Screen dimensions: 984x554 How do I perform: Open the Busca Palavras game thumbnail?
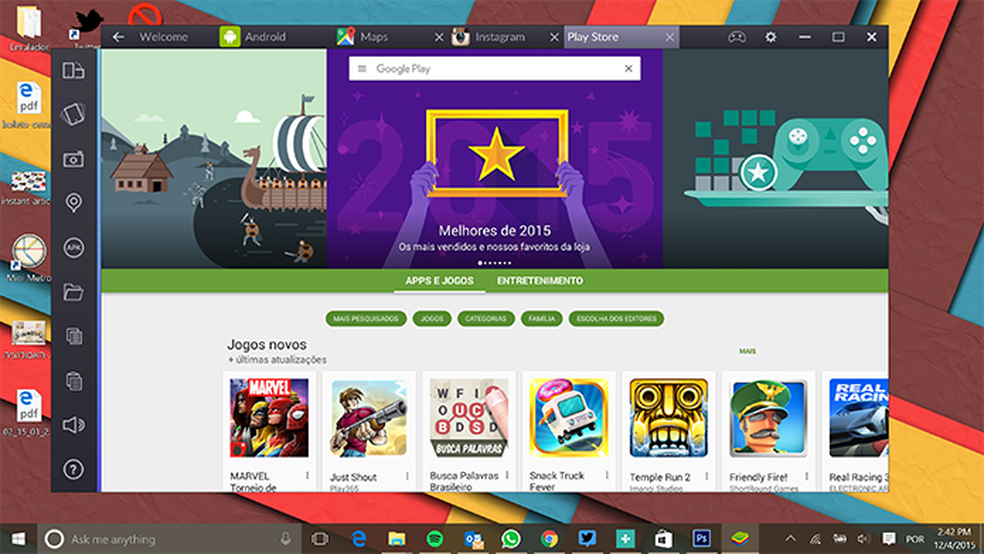[469, 417]
